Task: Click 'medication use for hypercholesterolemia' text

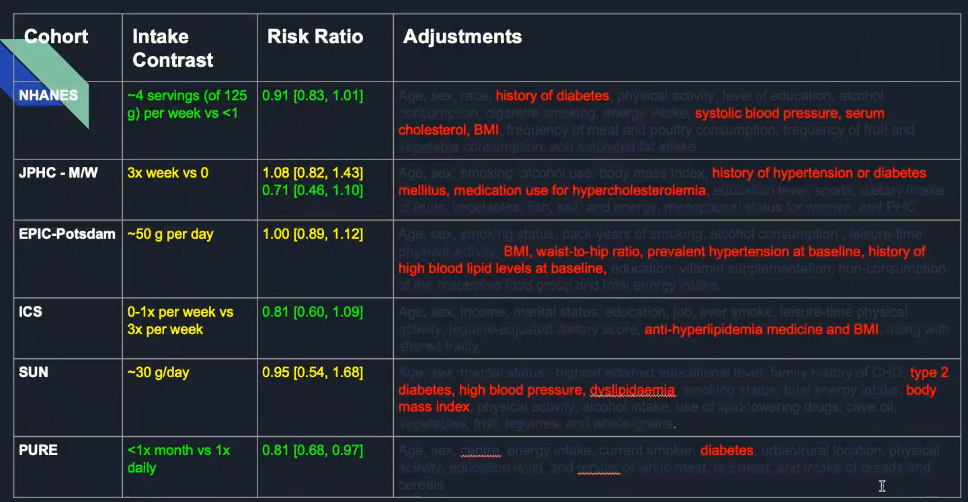Action: click(x=580, y=190)
